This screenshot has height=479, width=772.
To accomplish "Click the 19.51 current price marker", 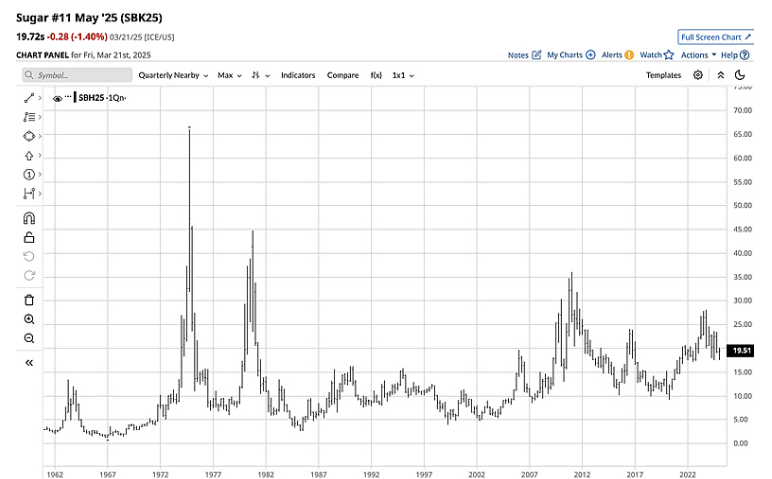I will (x=742, y=351).
